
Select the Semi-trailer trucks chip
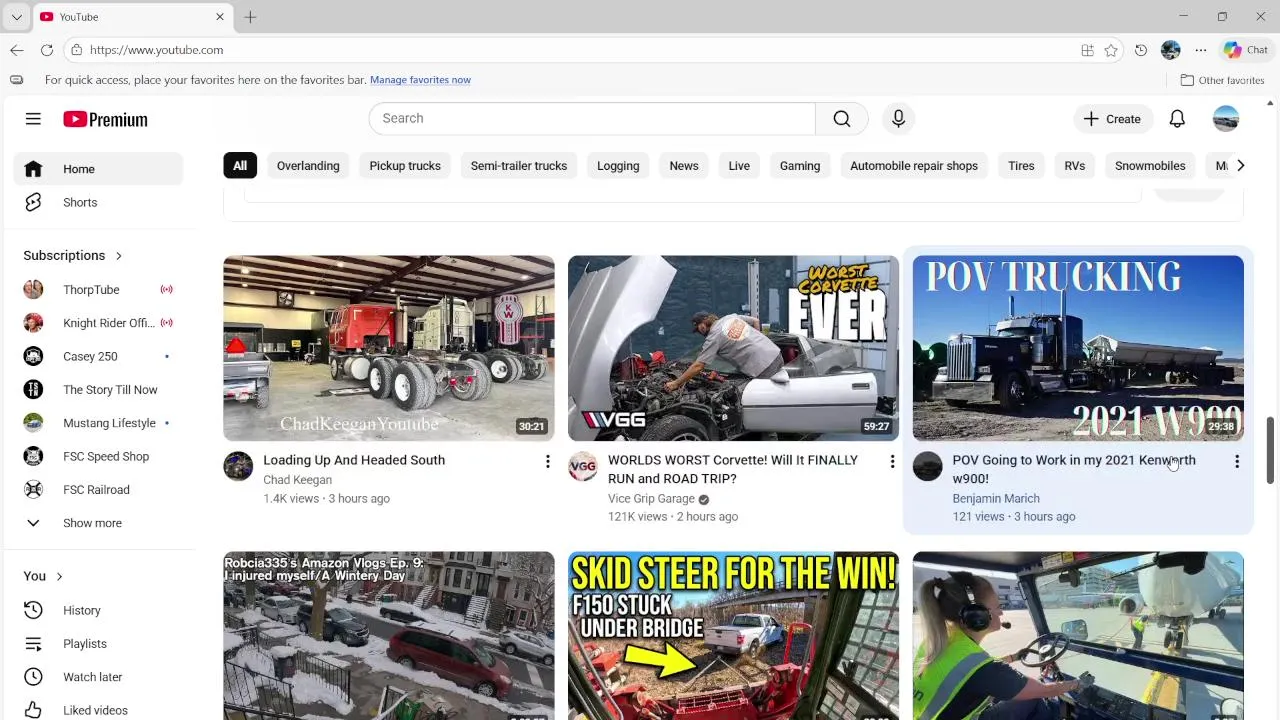coord(519,166)
